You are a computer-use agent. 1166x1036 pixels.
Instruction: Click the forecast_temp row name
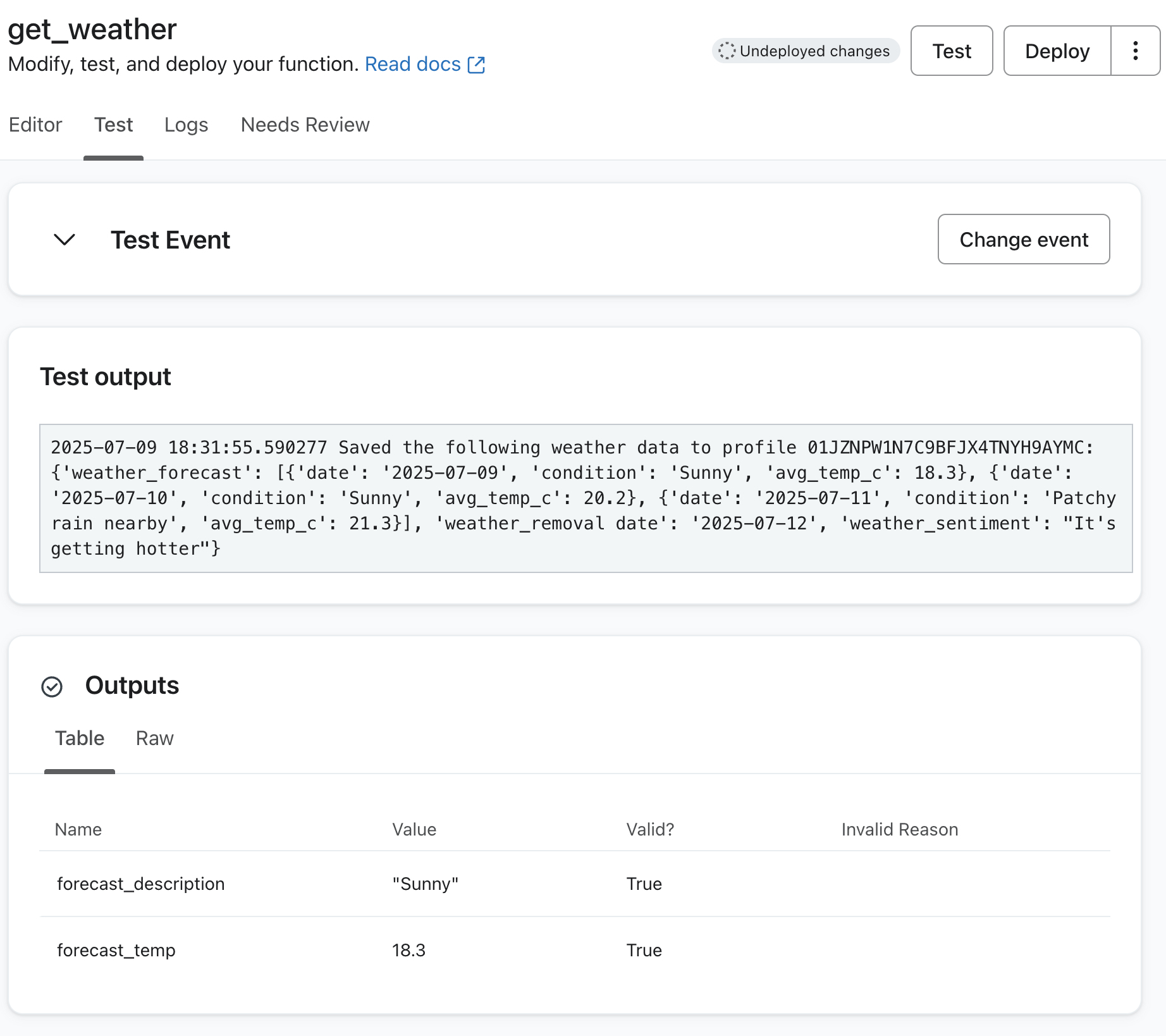116,950
